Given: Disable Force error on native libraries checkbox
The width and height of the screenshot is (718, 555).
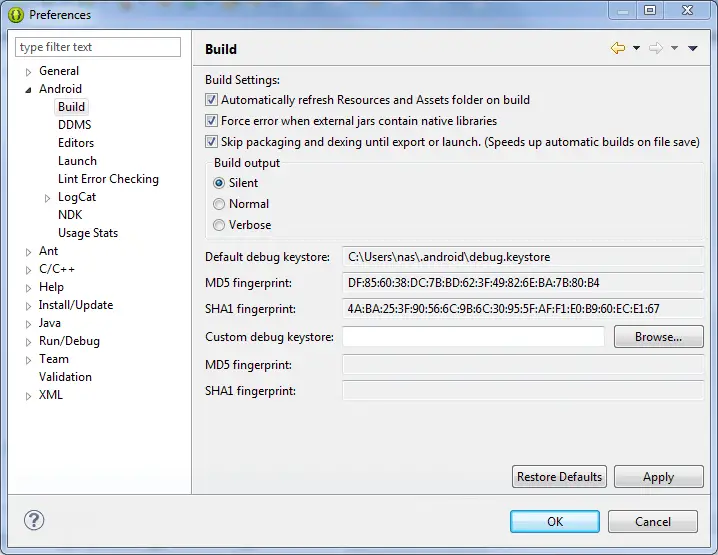Looking at the screenshot, I should (x=211, y=121).
